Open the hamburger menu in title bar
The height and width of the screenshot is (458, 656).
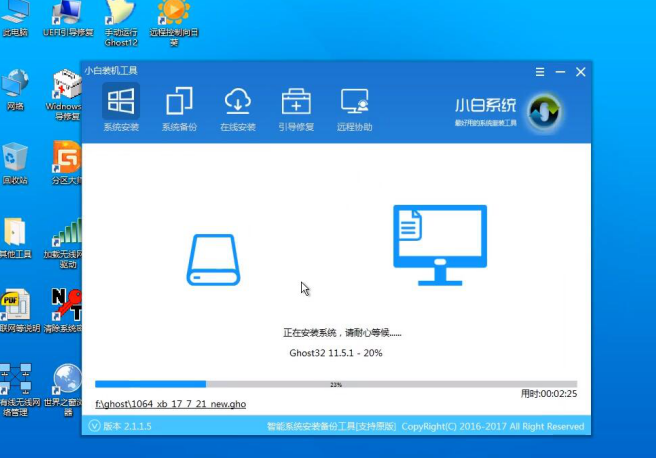point(540,72)
